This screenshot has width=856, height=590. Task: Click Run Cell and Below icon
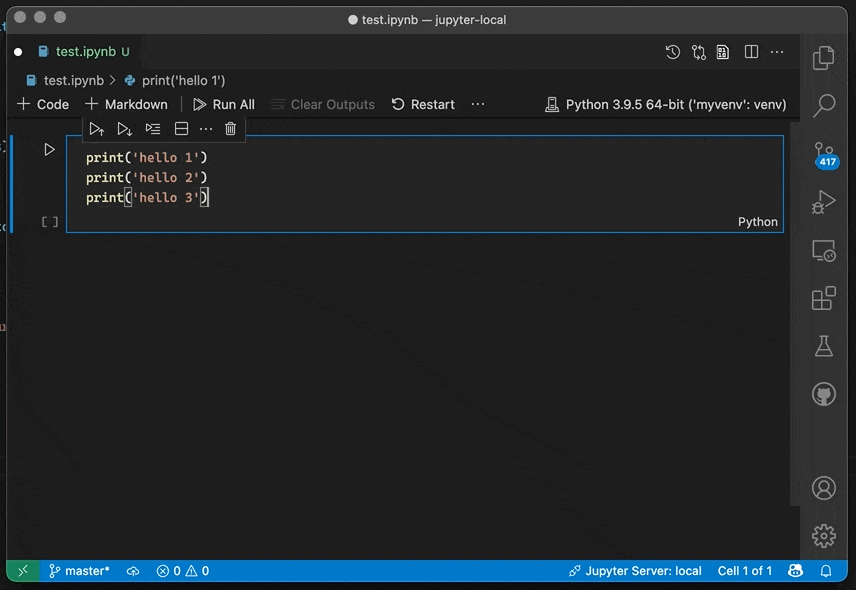click(124, 129)
